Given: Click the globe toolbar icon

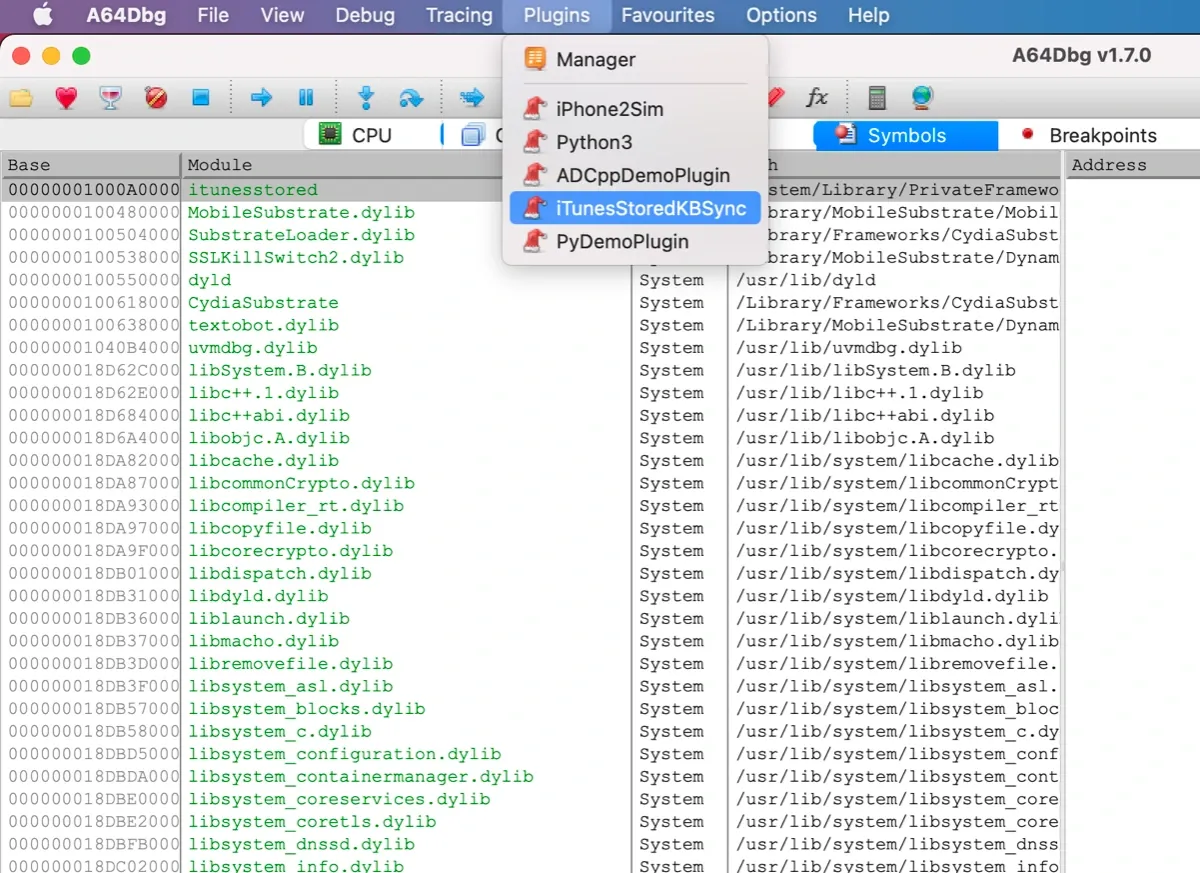Looking at the screenshot, I should coord(922,97).
